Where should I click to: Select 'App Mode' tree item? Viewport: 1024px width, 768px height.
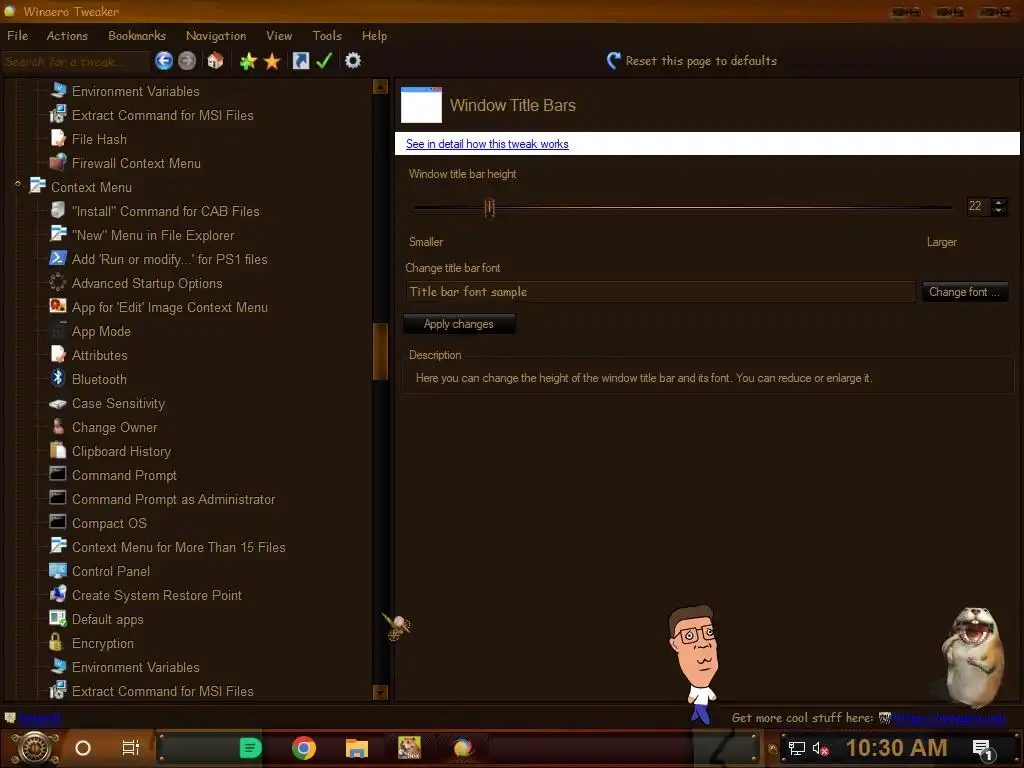[x=101, y=332]
